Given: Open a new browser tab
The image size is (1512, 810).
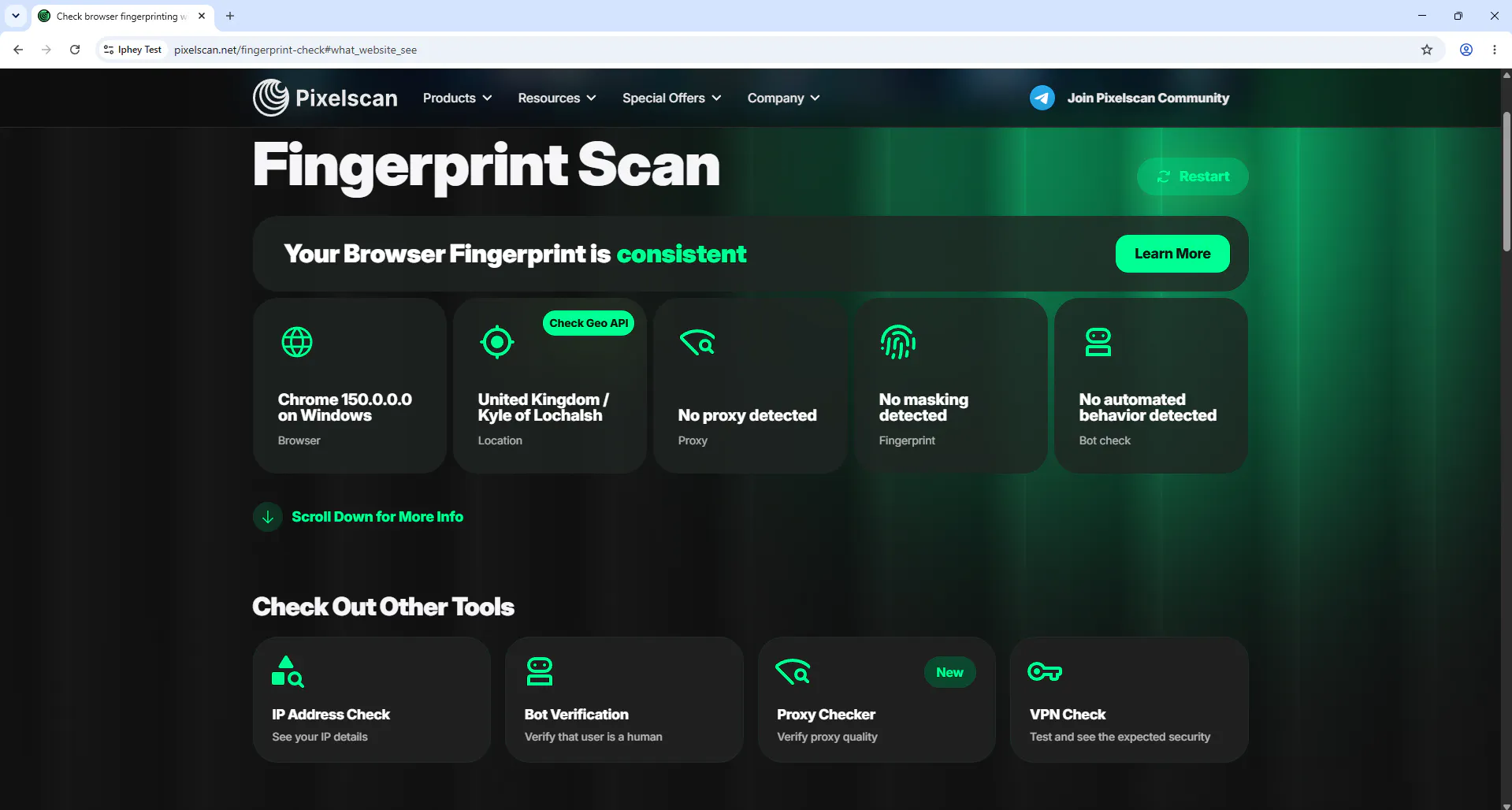Looking at the screenshot, I should [x=230, y=16].
